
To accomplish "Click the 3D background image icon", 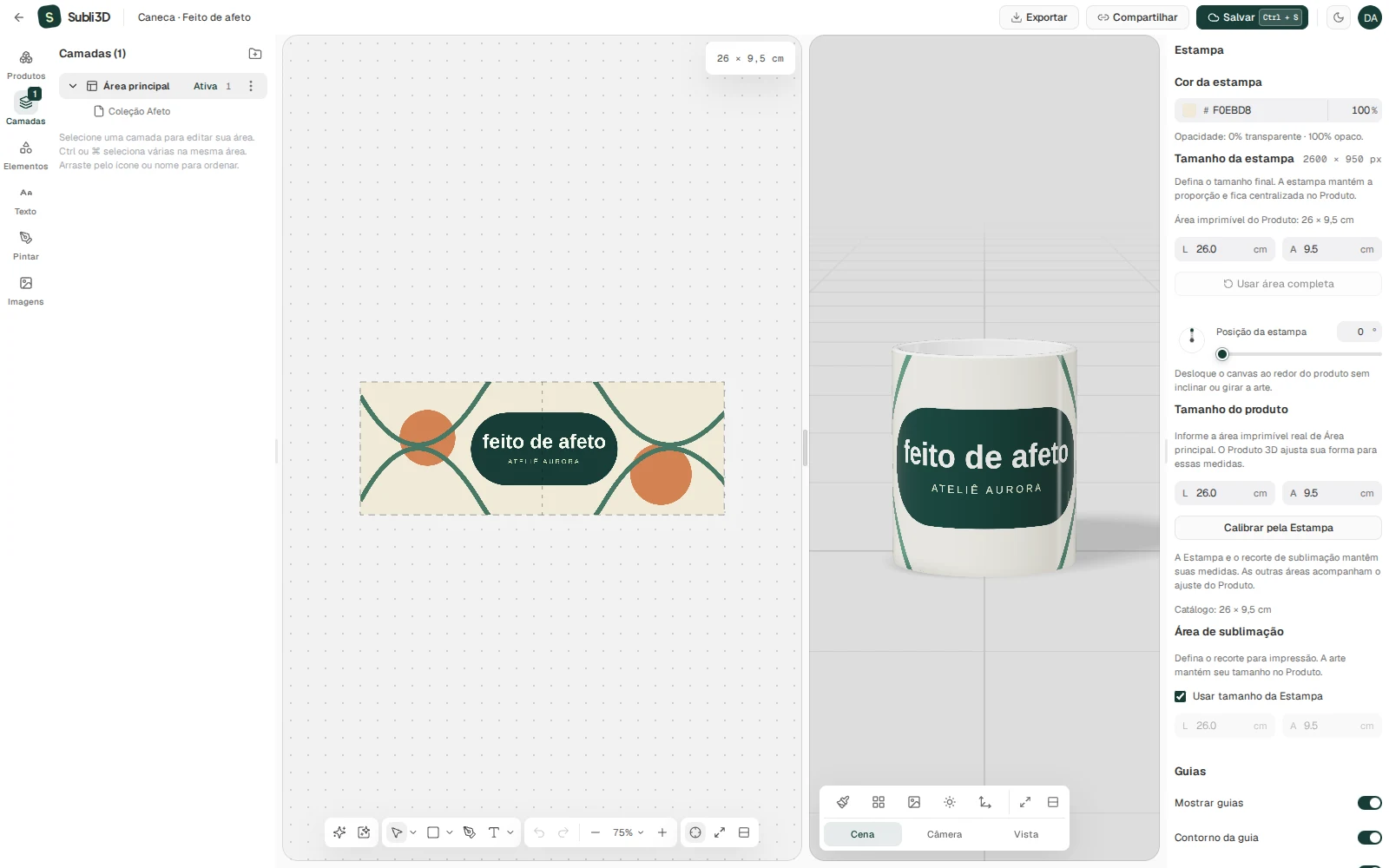I will (914, 802).
